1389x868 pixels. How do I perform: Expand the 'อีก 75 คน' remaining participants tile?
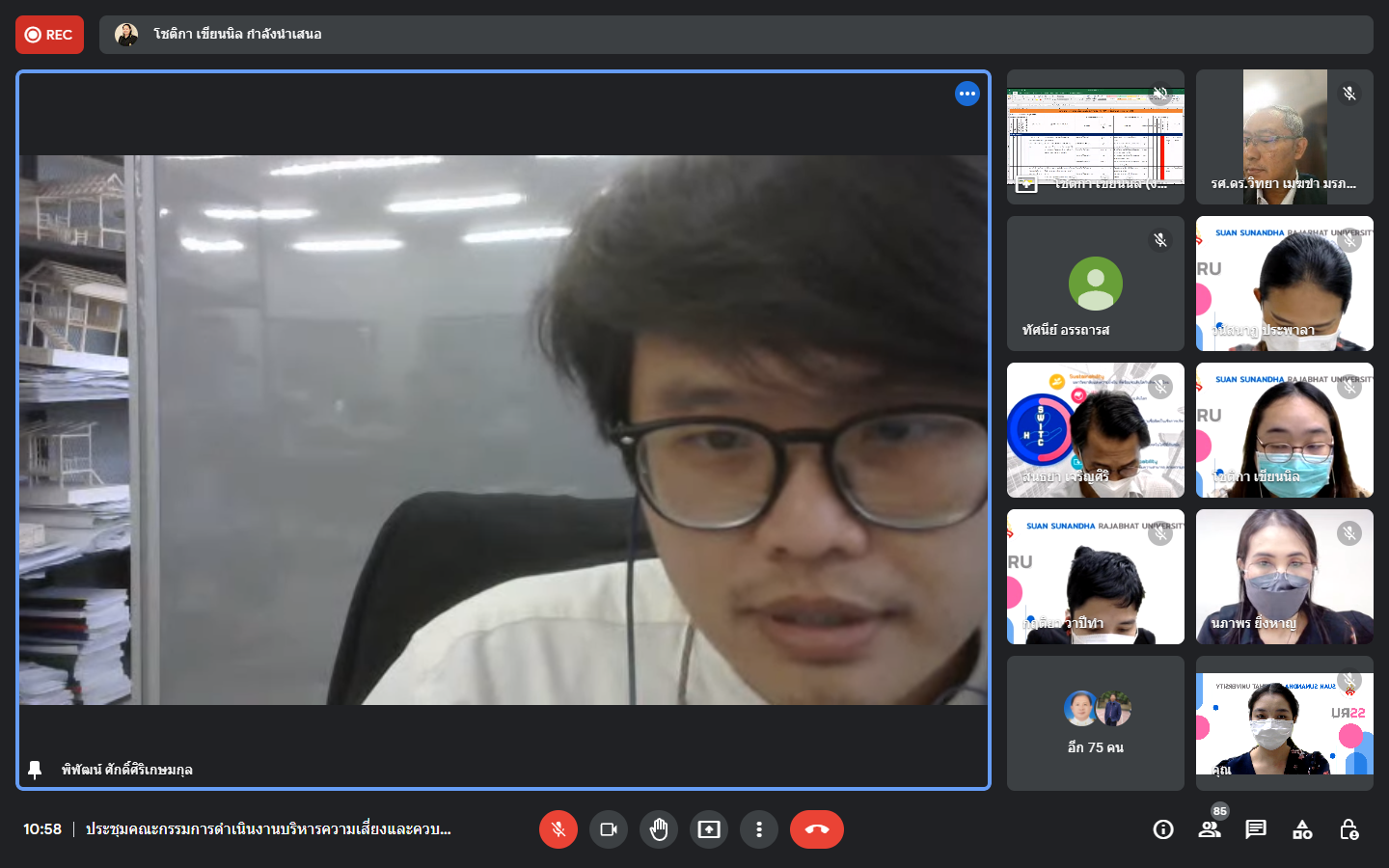click(x=1095, y=723)
